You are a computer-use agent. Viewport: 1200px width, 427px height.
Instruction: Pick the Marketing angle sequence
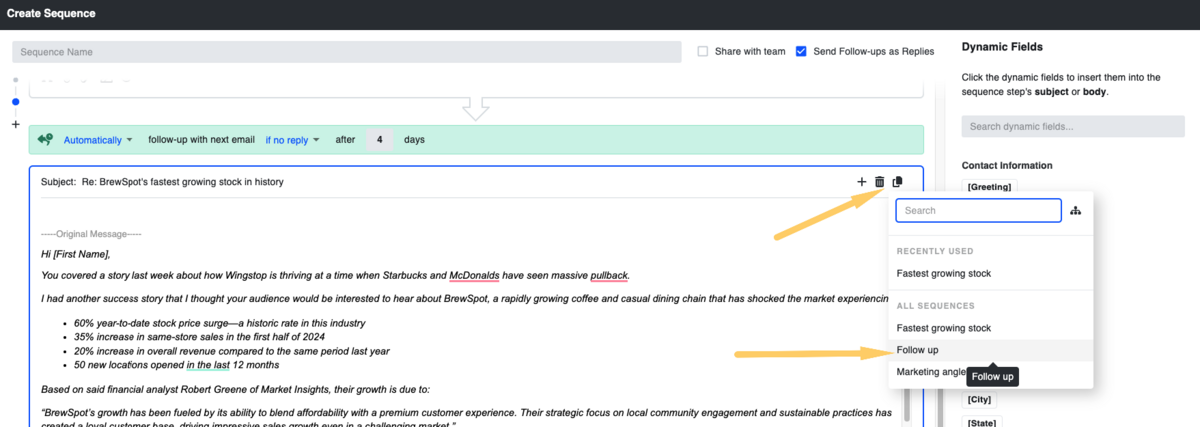pos(931,372)
